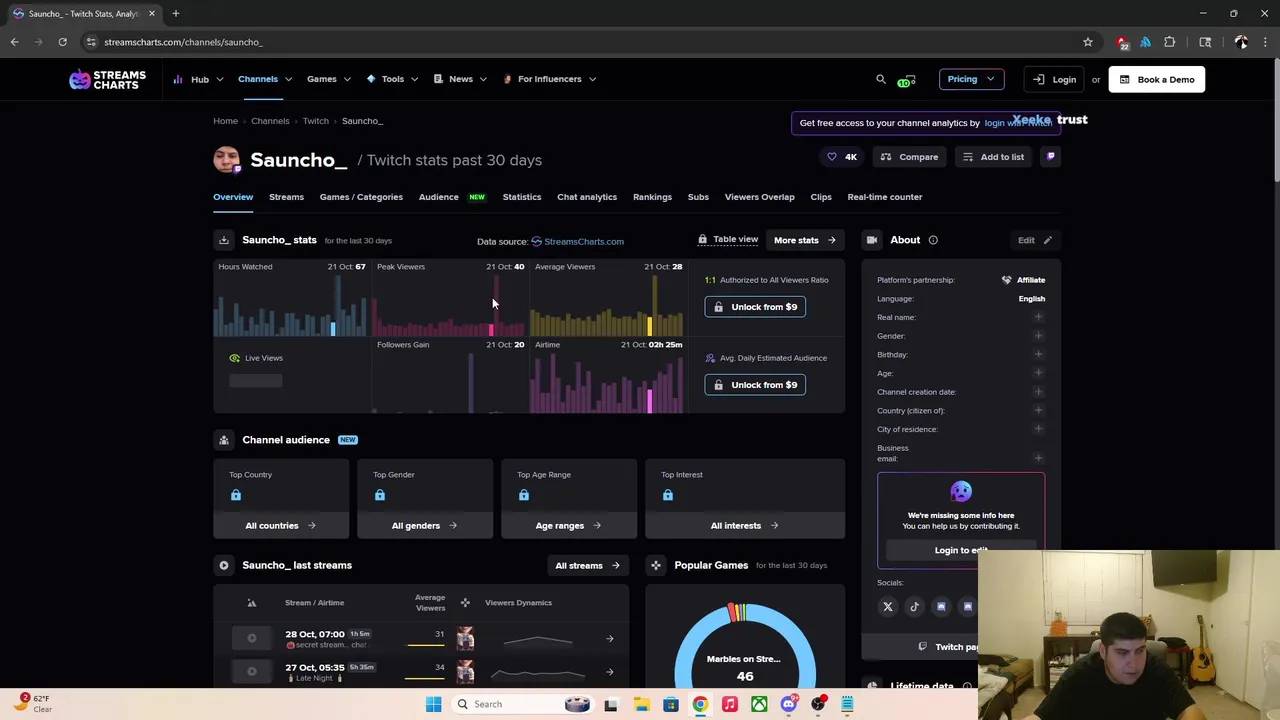Click the Windows taskbar Search box

[522, 704]
